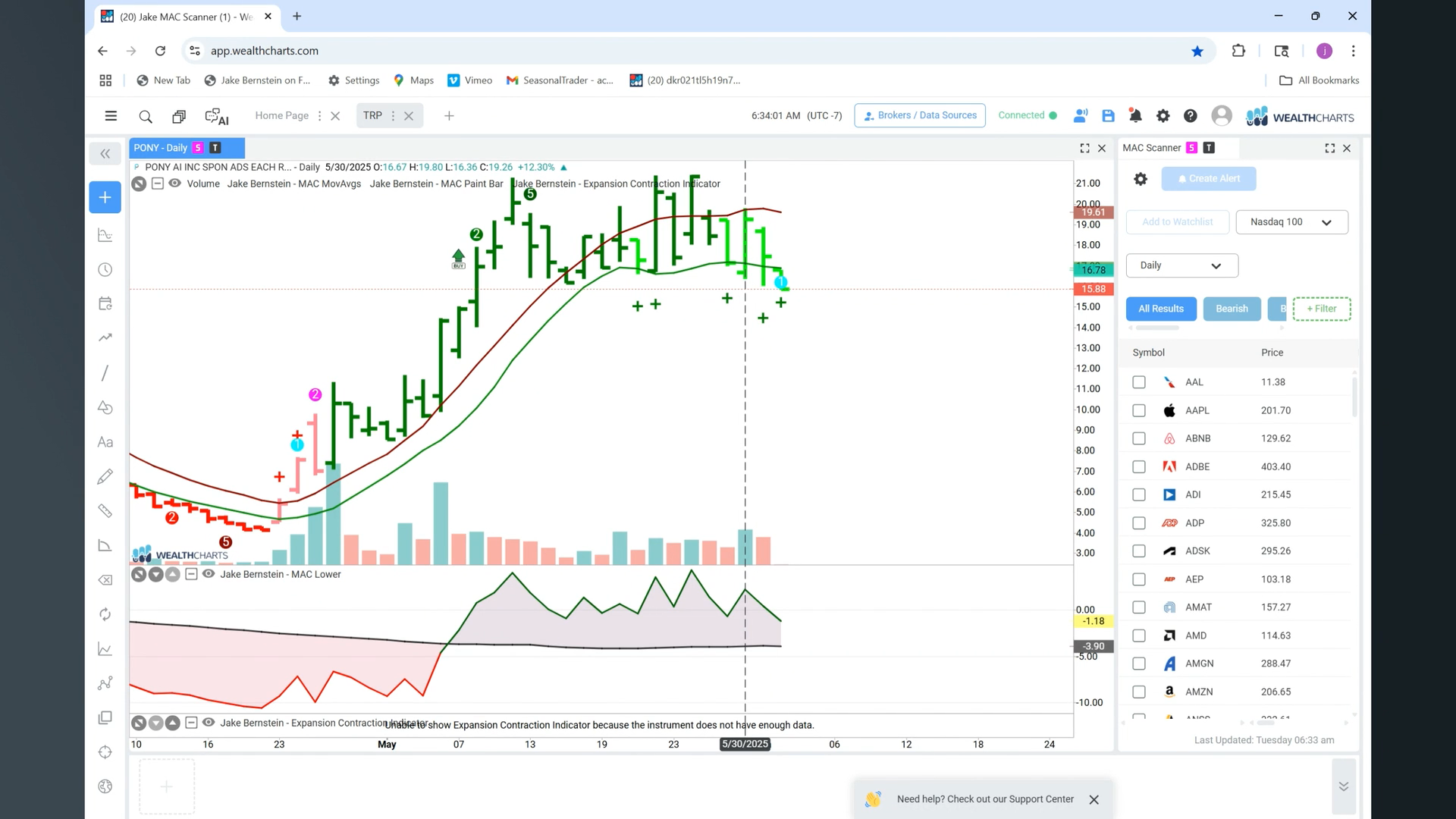Image resolution: width=1456 pixels, height=819 pixels.
Task: Expand the bottom panel double chevron
Action: tap(1343, 786)
